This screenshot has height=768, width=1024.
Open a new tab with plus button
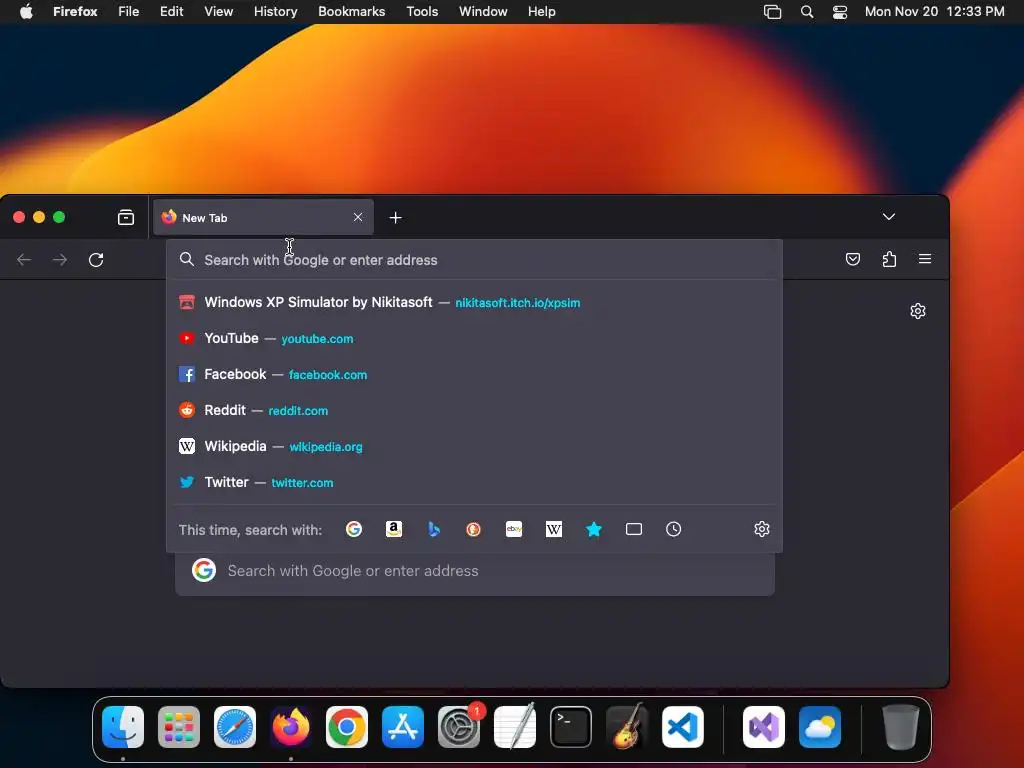(395, 217)
